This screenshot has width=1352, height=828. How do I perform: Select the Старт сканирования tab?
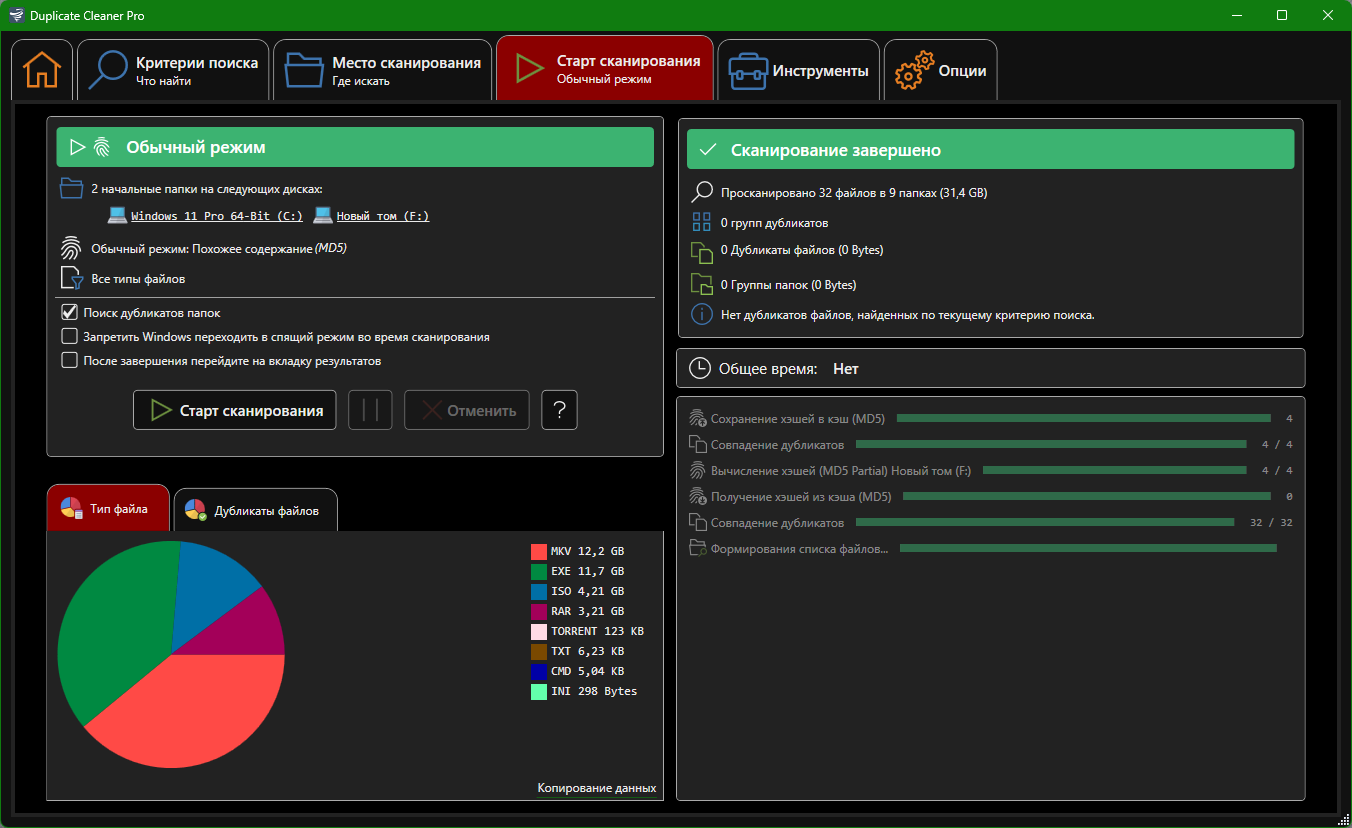(605, 68)
